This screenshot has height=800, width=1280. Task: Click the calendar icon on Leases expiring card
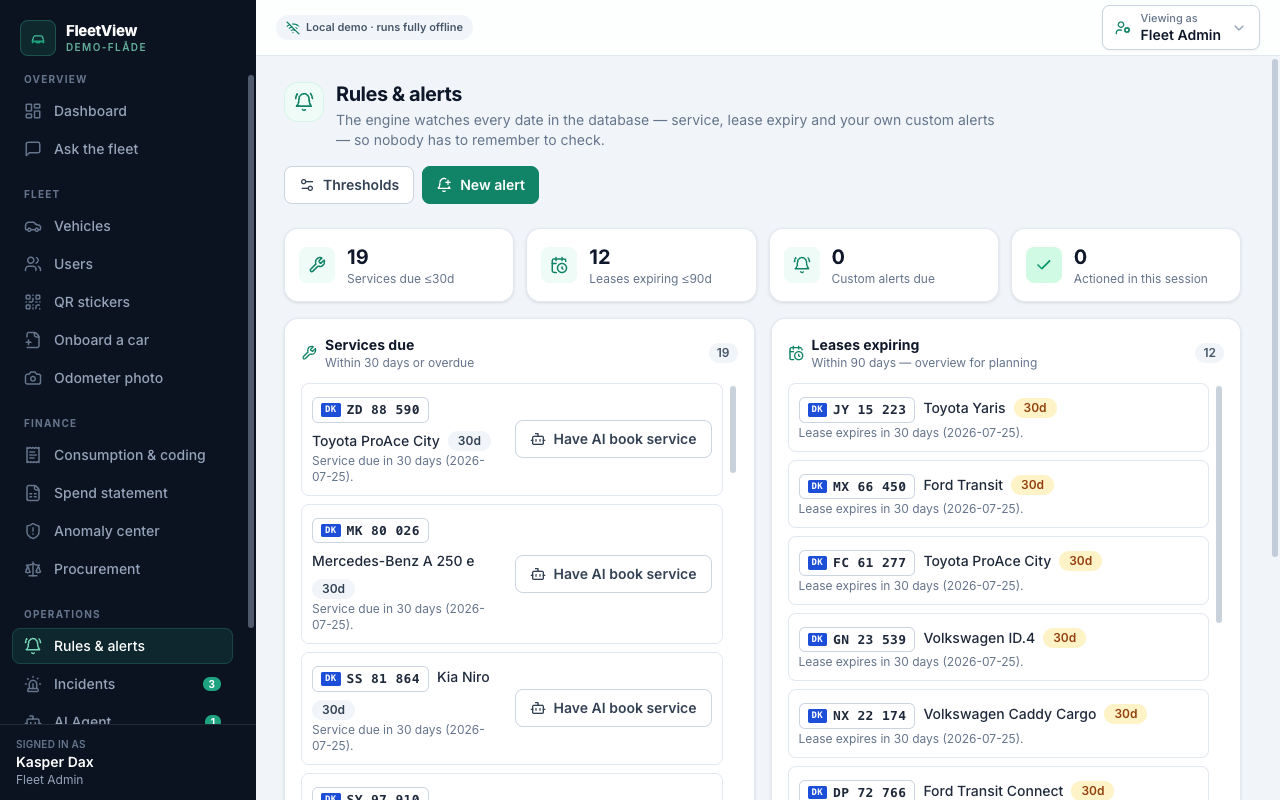[559, 265]
